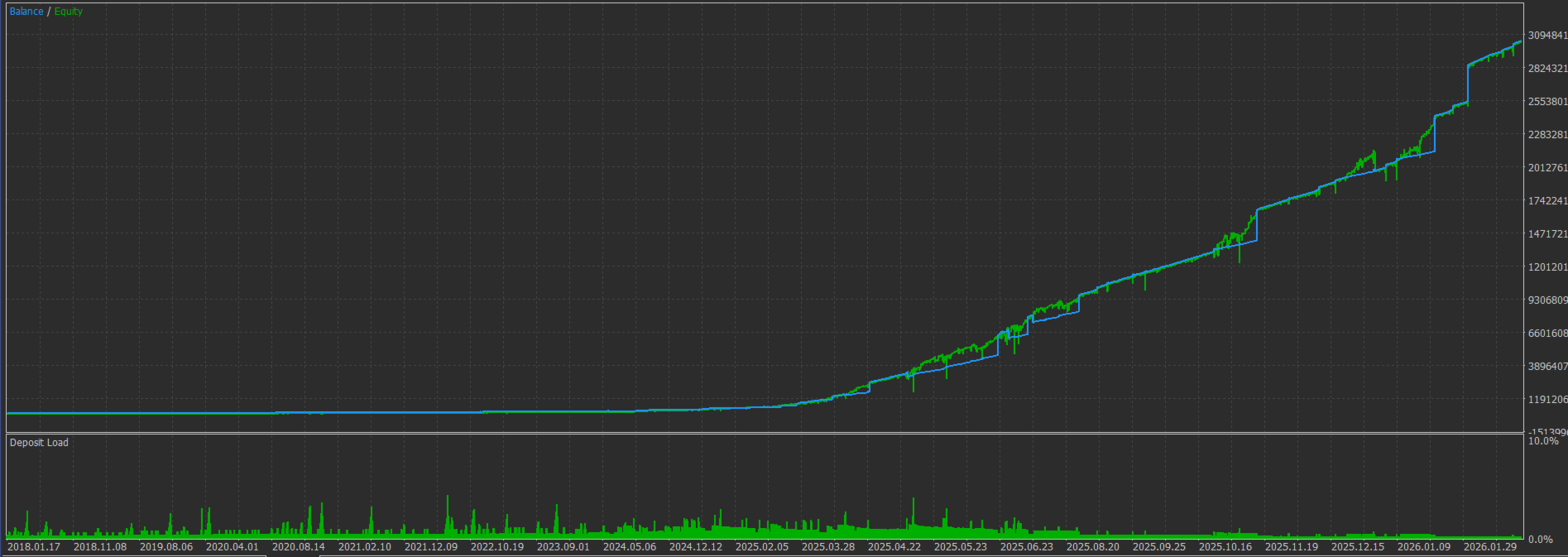Click the 2019.08.06 date on the axis

point(166,547)
